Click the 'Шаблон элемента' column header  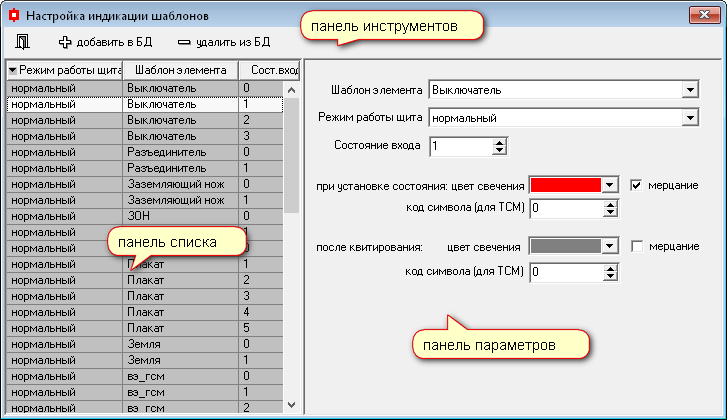point(180,71)
